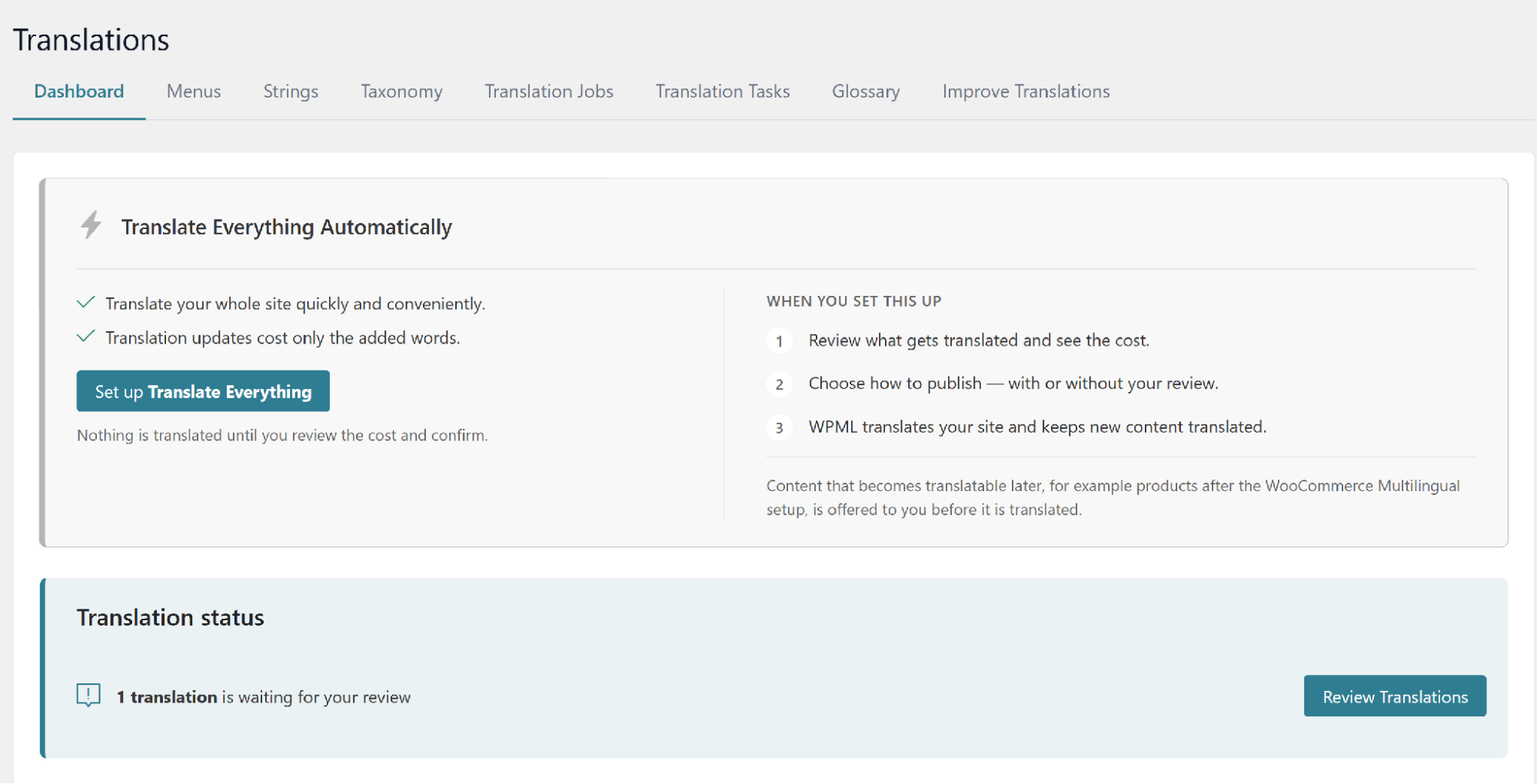The image size is (1537, 784).
Task: Click 'Content that becomes translatable later' paragraph
Action: tap(1113, 497)
